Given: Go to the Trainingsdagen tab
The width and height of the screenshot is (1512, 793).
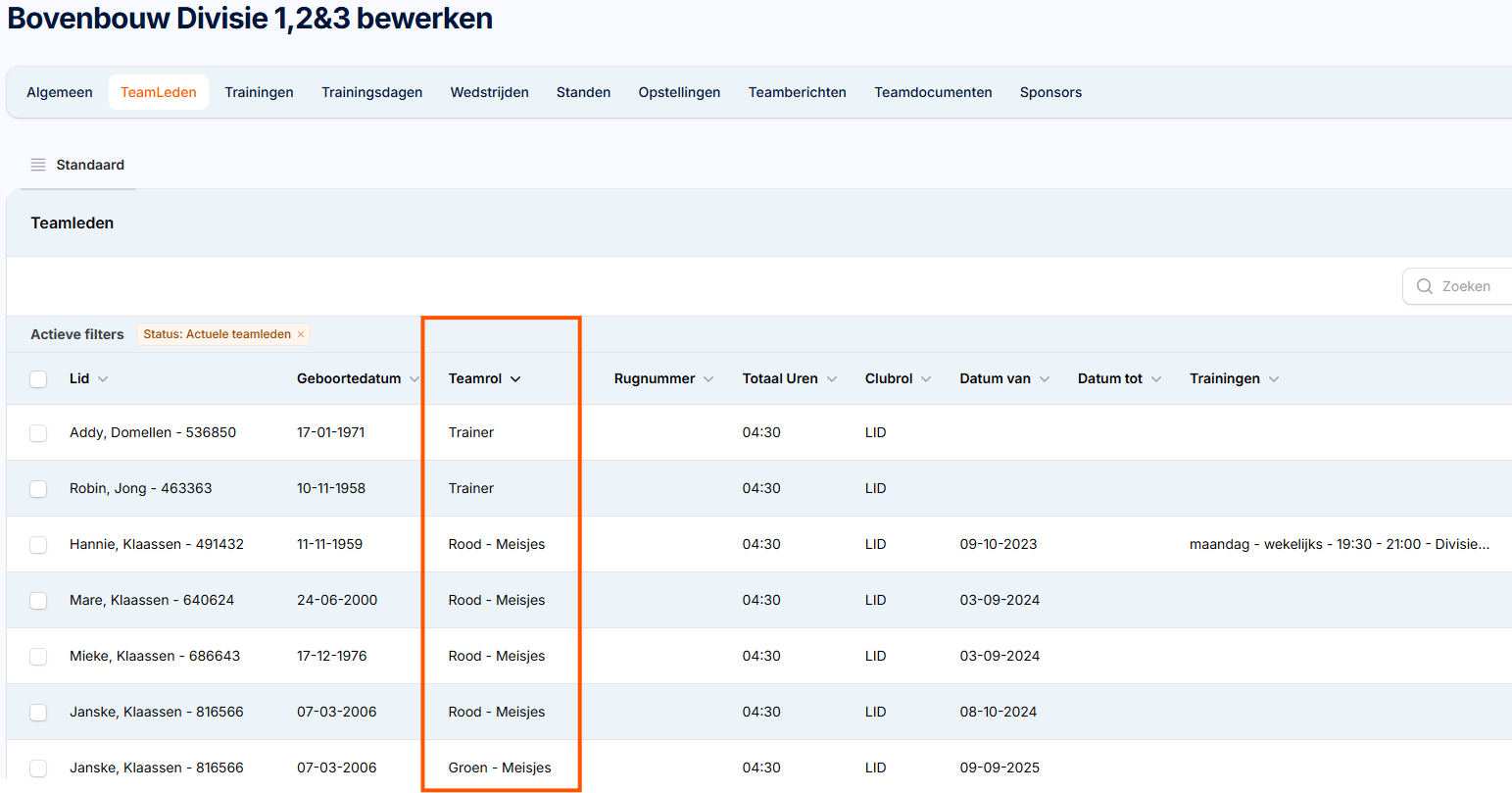Looking at the screenshot, I should pyautogui.click(x=372, y=92).
